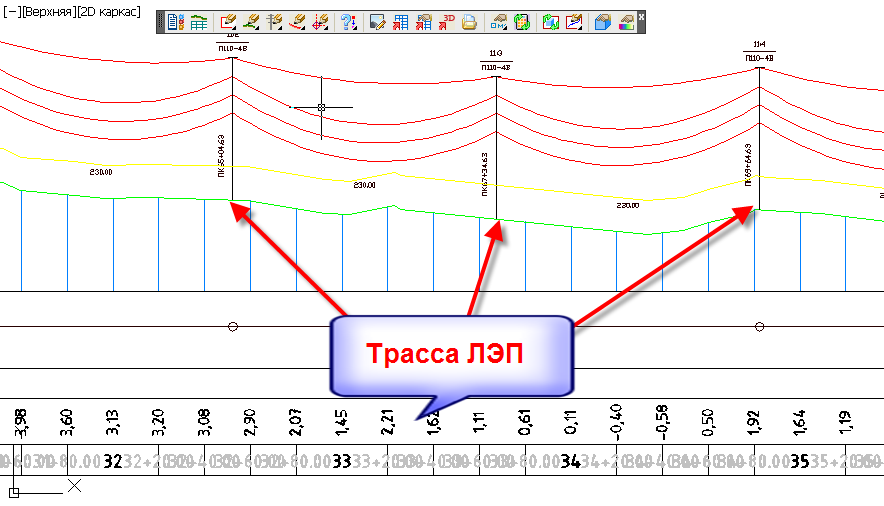Image resolution: width=884 pixels, height=506 pixels.
Task: Click the drawing edit pencil icon
Action: point(377,21)
